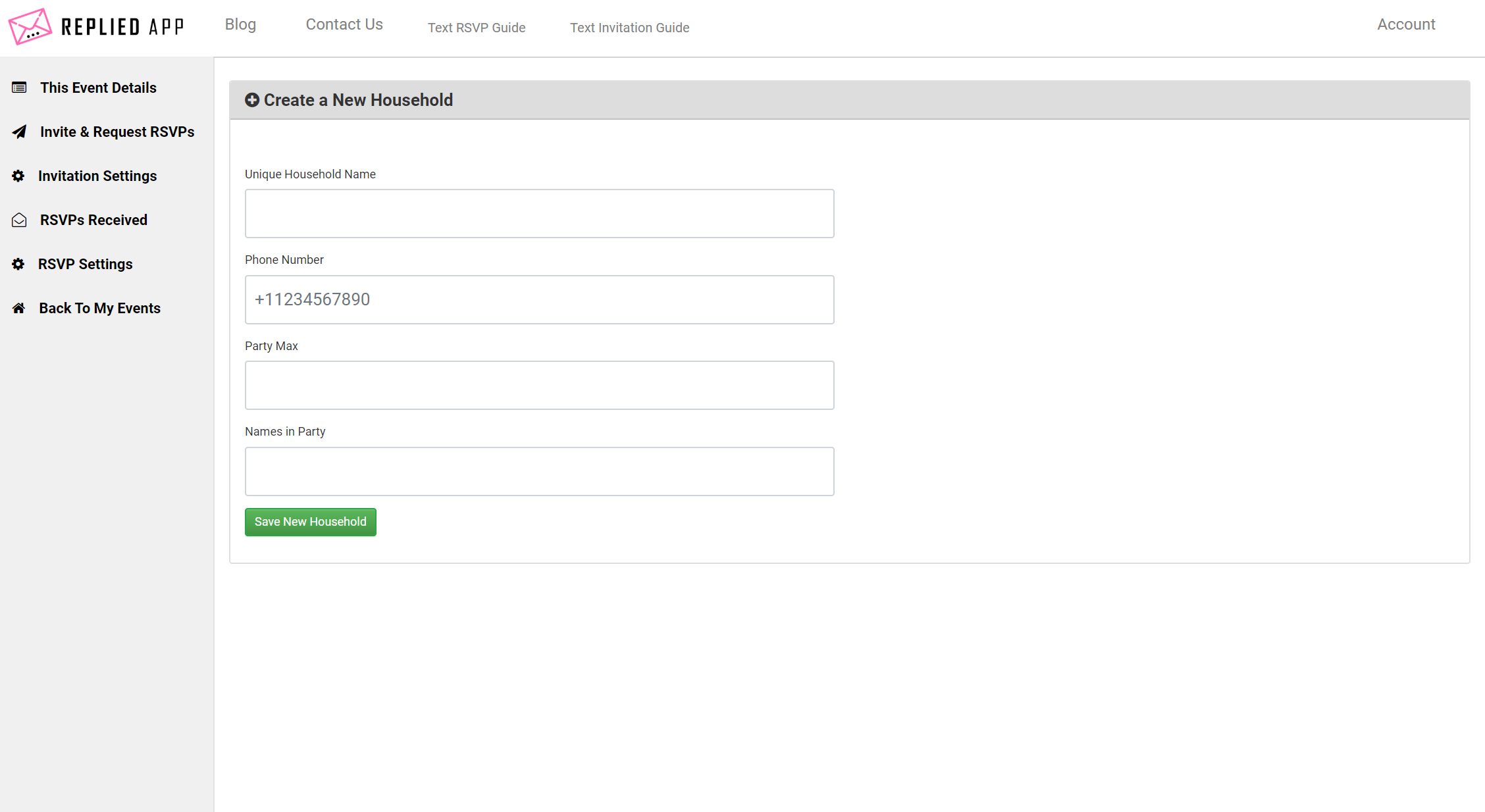Image resolution: width=1485 pixels, height=812 pixels.
Task: Click the Phone Number input showing +11234567890
Action: (539, 299)
